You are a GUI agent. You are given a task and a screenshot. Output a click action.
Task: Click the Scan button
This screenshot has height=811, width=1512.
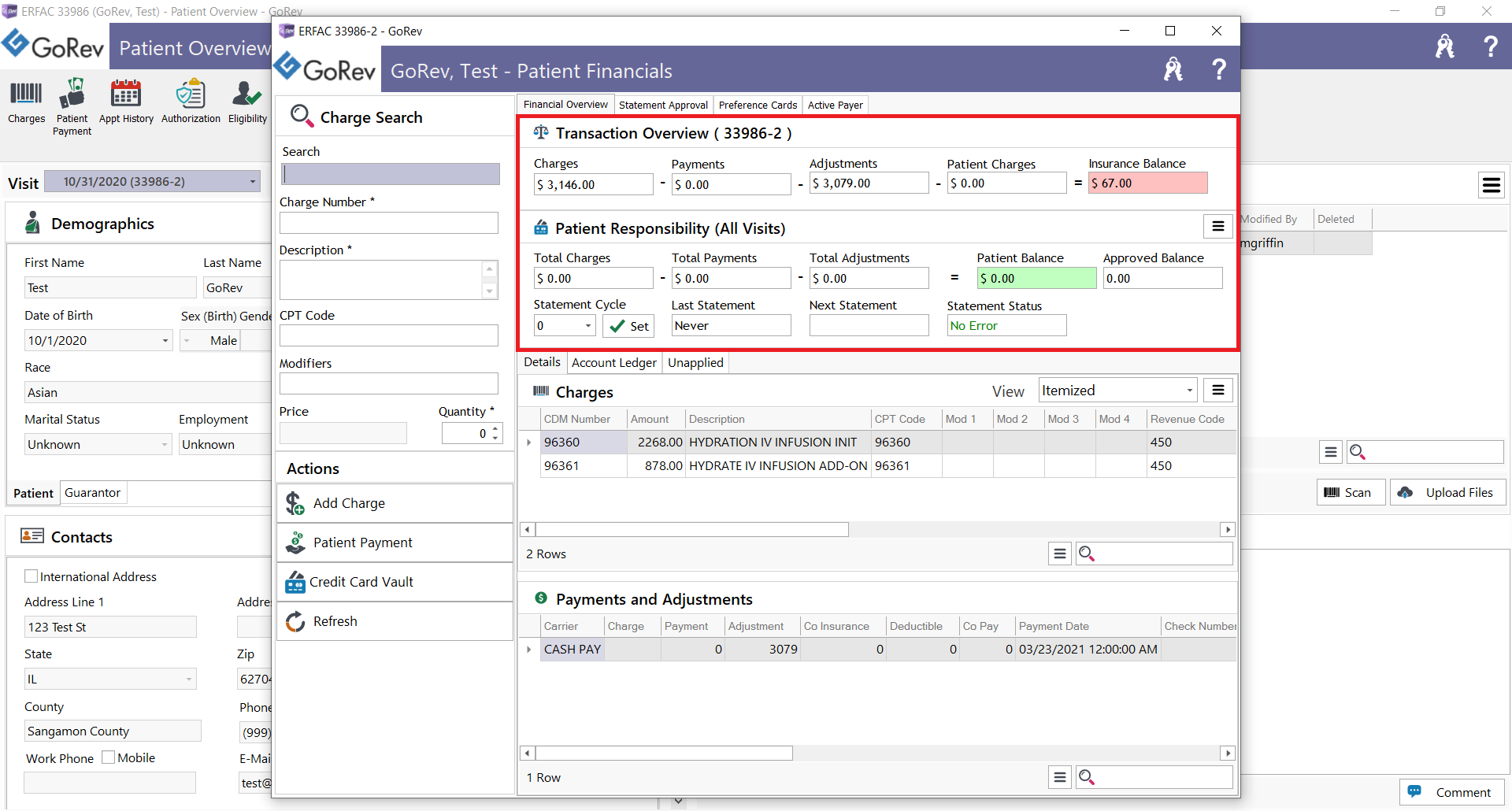point(1351,492)
